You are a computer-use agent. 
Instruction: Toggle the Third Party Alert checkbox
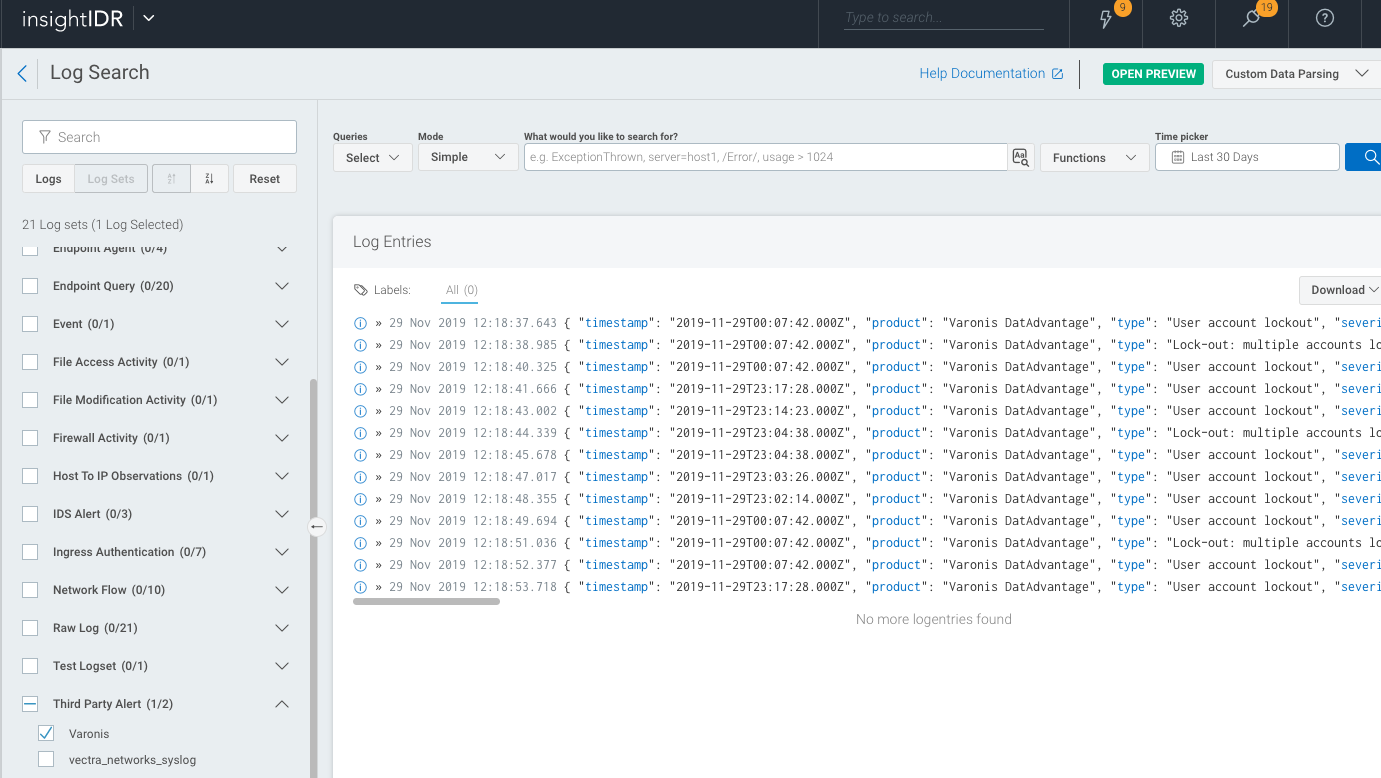(30, 704)
